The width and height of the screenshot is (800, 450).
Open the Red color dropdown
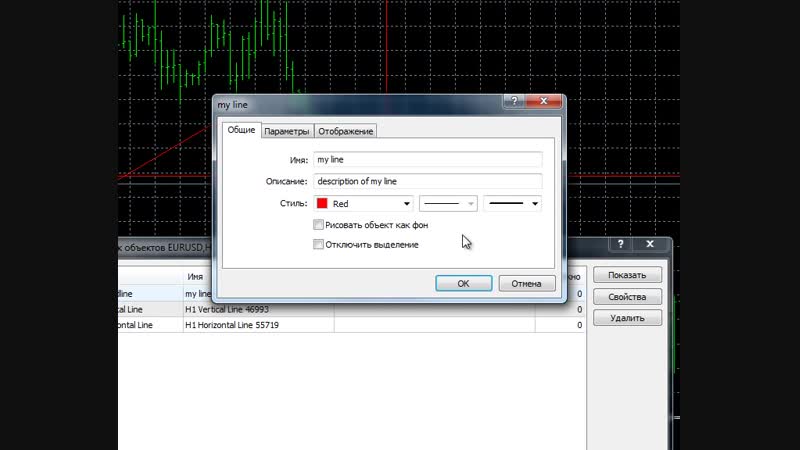(407, 204)
